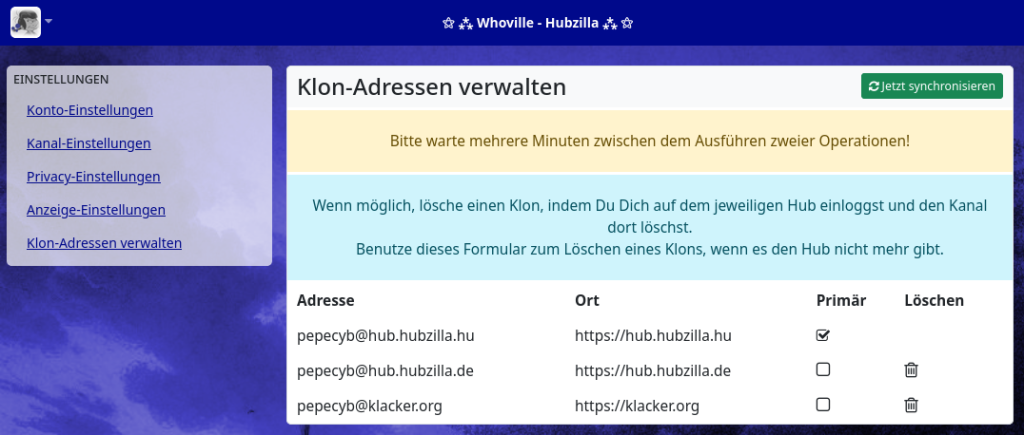Open the dropdown caret beside the avatar
Image resolution: width=1024 pixels, height=435 pixels.
[x=49, y=21]
